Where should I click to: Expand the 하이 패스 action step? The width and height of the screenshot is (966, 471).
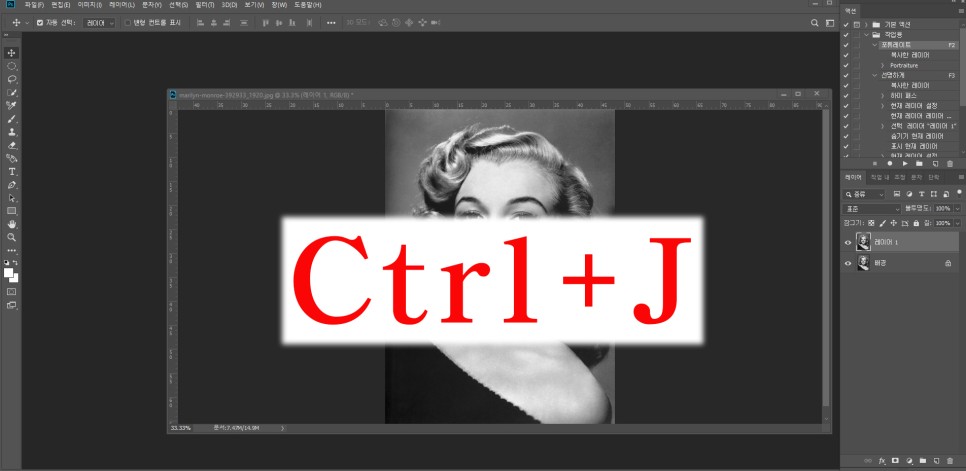tap(882, 95)
